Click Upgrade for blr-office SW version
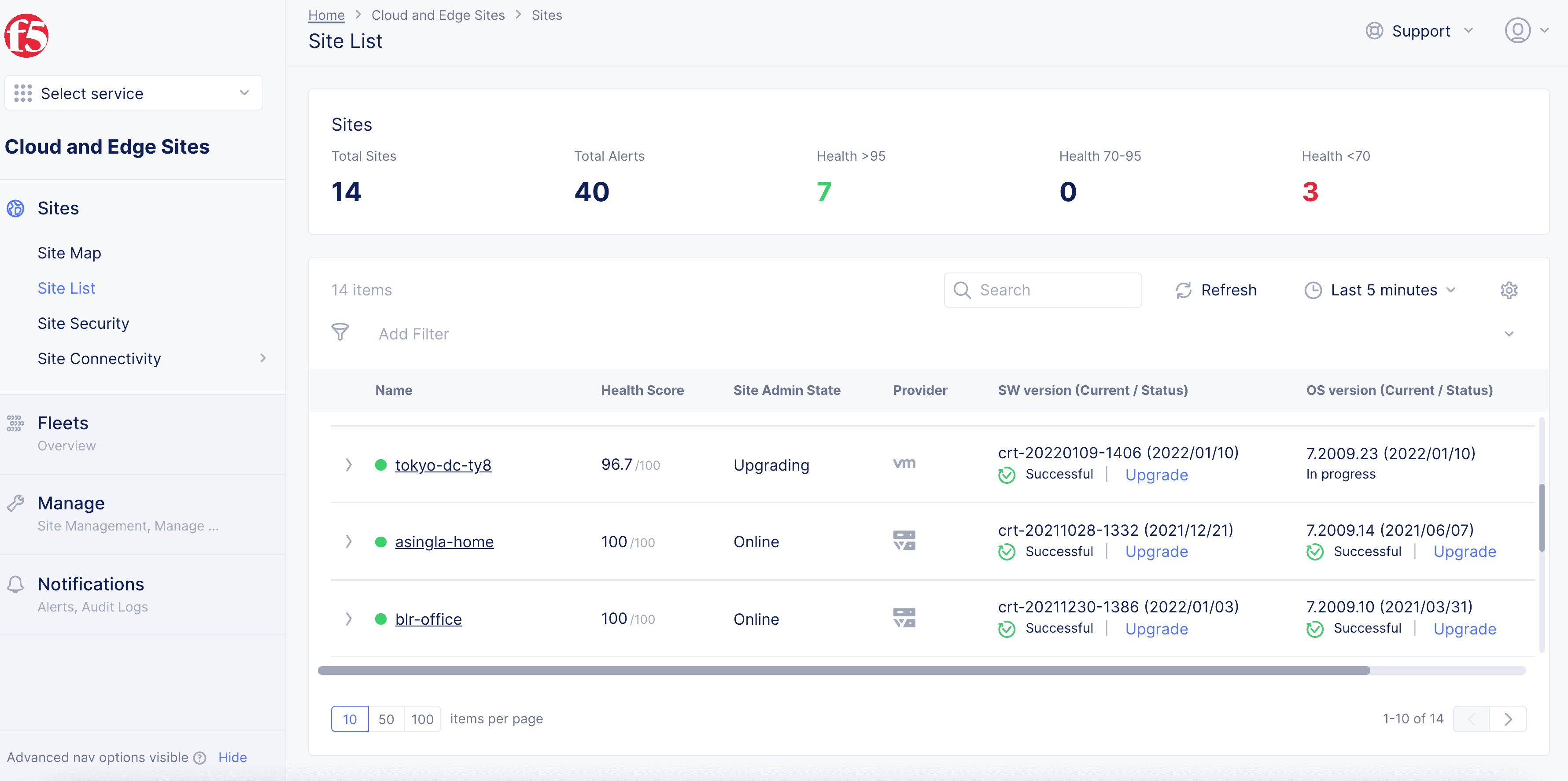1568x781 pixels. pyautogui.click(x=1156, y=629)
